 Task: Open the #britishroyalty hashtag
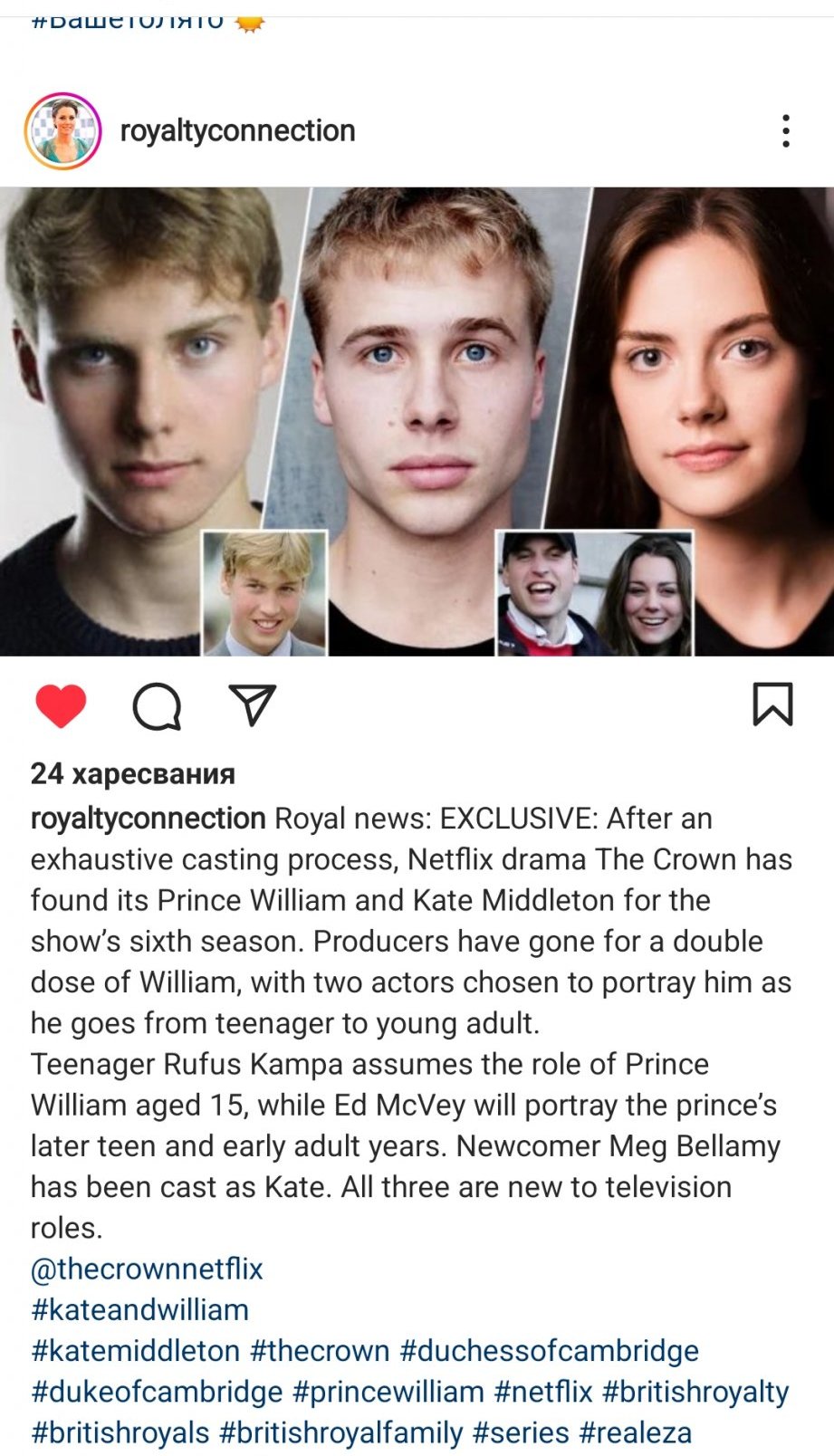coord(695,1392)
